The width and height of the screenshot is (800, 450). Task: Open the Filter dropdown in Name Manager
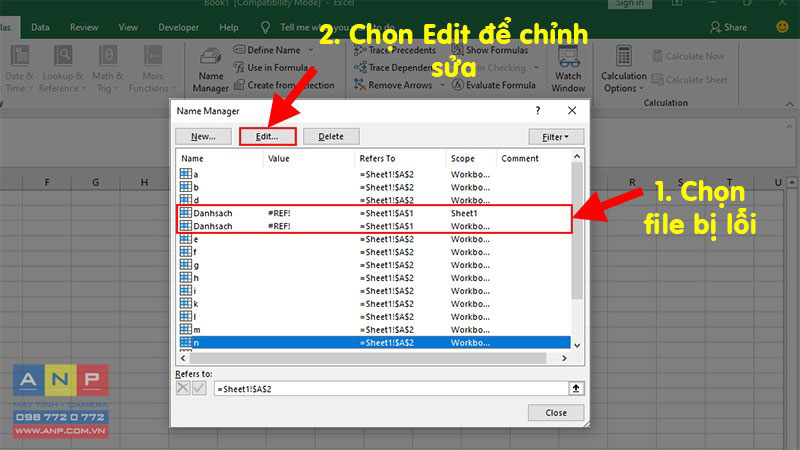tap(556, 137)
